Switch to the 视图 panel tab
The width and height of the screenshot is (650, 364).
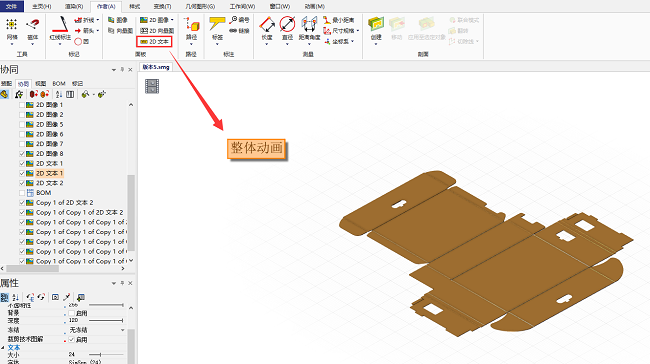(41, 84)
